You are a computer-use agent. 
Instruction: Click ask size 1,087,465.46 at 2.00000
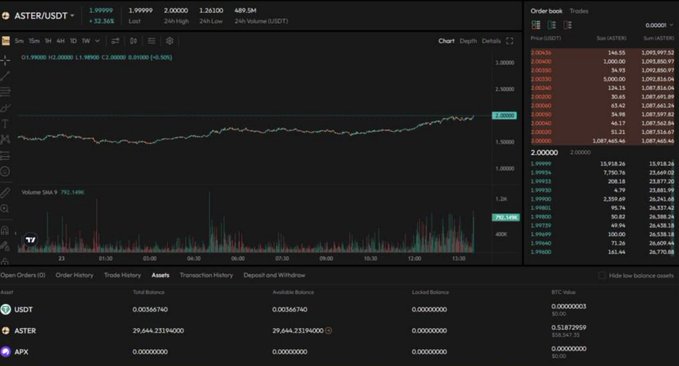coord(609,141)
